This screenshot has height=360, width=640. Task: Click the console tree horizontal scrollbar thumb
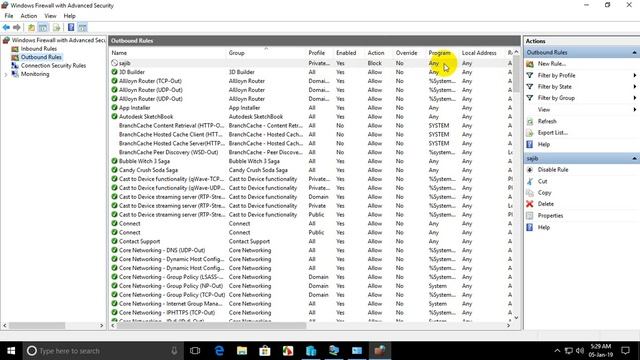(x=37, y=326)
